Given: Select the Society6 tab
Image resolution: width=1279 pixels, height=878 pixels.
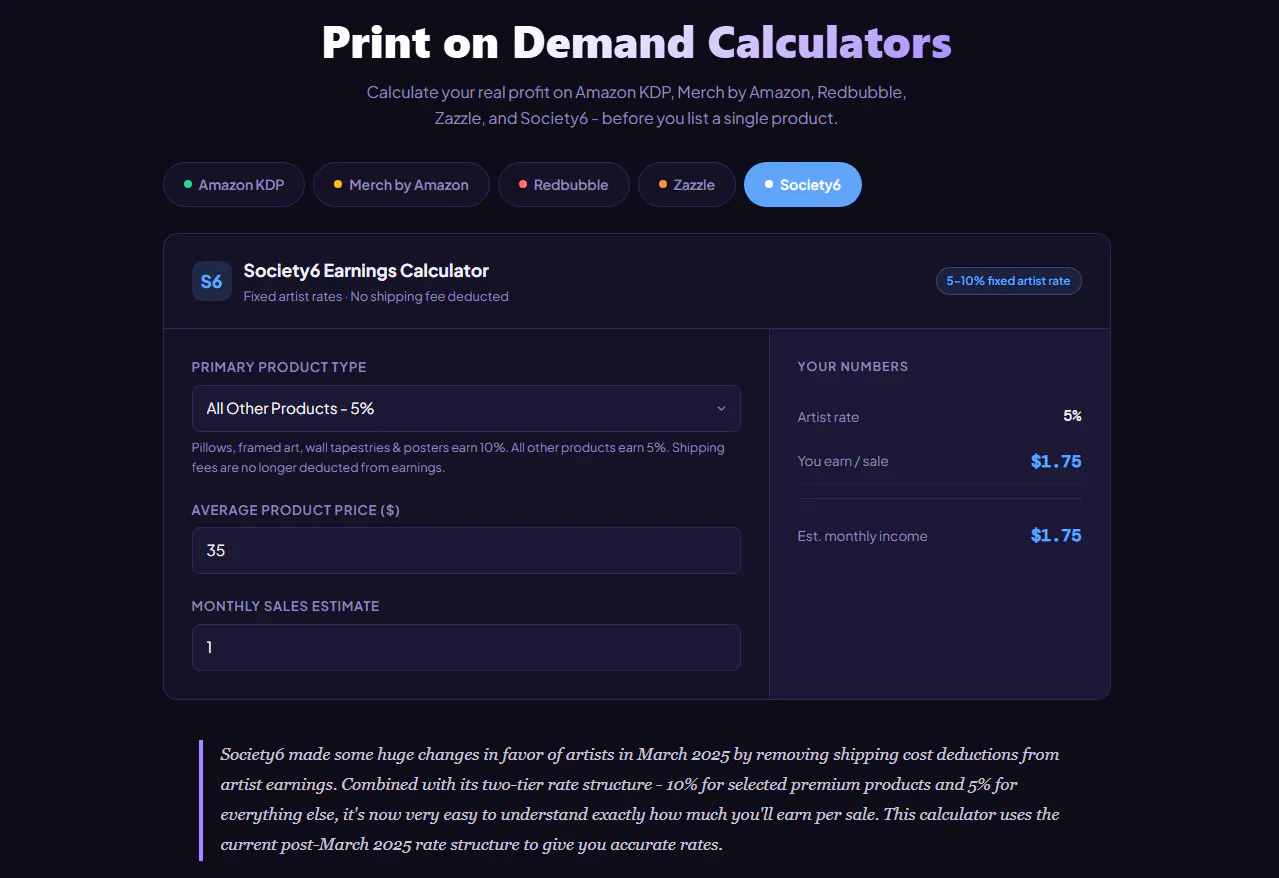Looking at the screenshot, I should 803,185.
